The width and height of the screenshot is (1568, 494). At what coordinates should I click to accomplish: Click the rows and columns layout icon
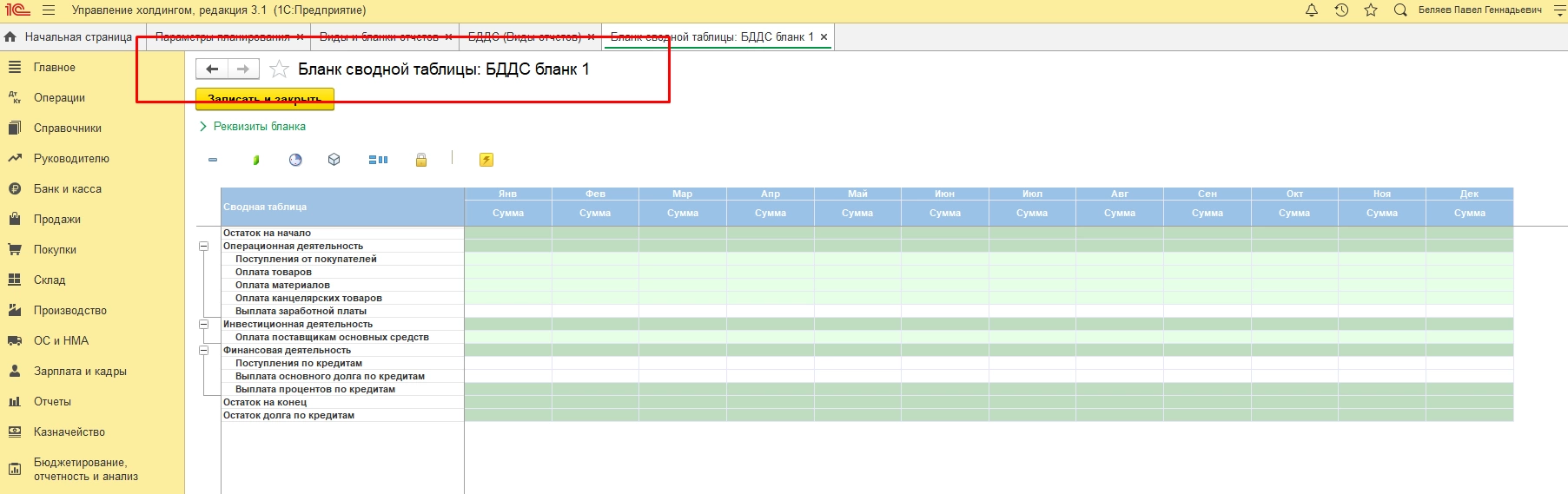[378, 160]
